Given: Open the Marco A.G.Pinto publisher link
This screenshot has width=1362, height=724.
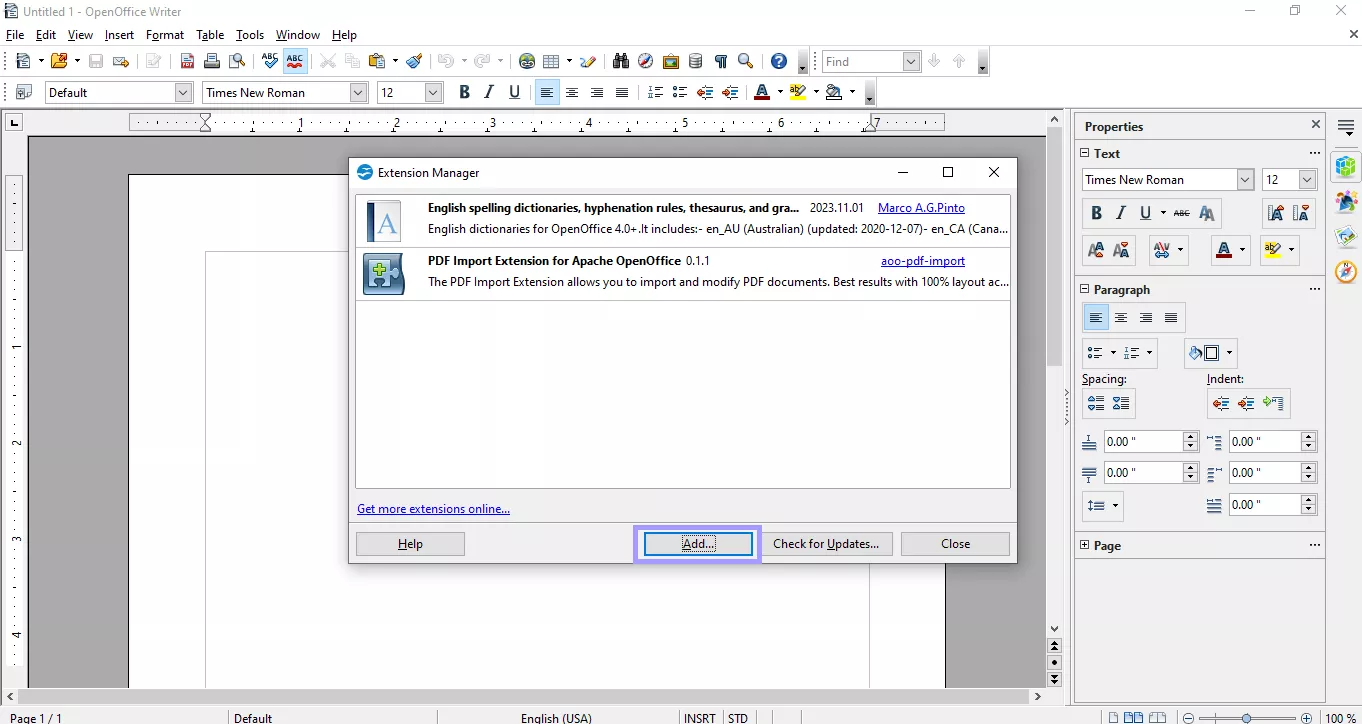Looking at the screenshot, I should [x=921, y=208].
